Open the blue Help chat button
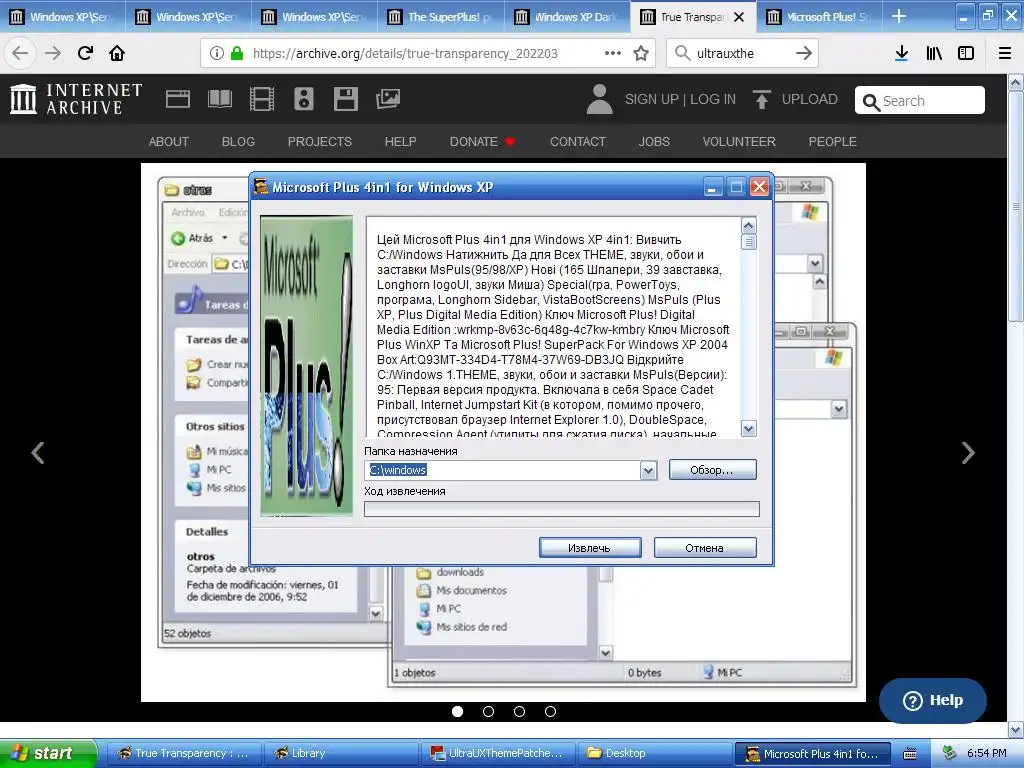 [933, 700]
